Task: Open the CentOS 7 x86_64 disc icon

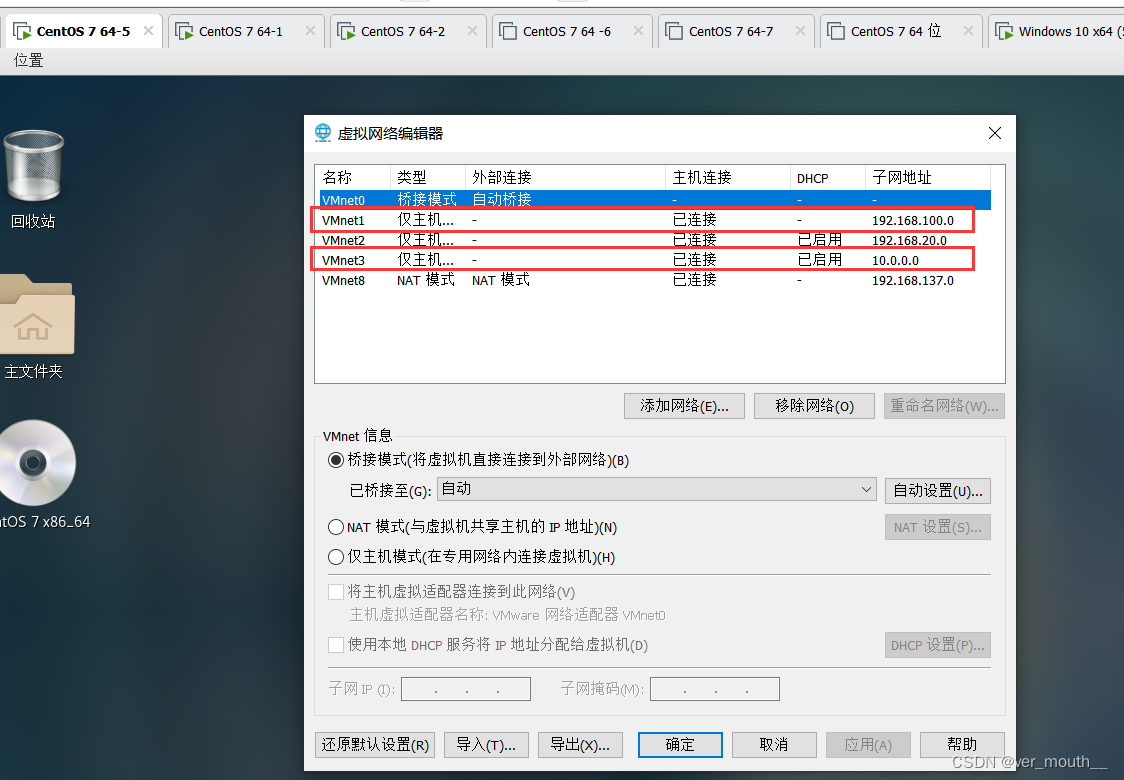Action: (36, 462)
